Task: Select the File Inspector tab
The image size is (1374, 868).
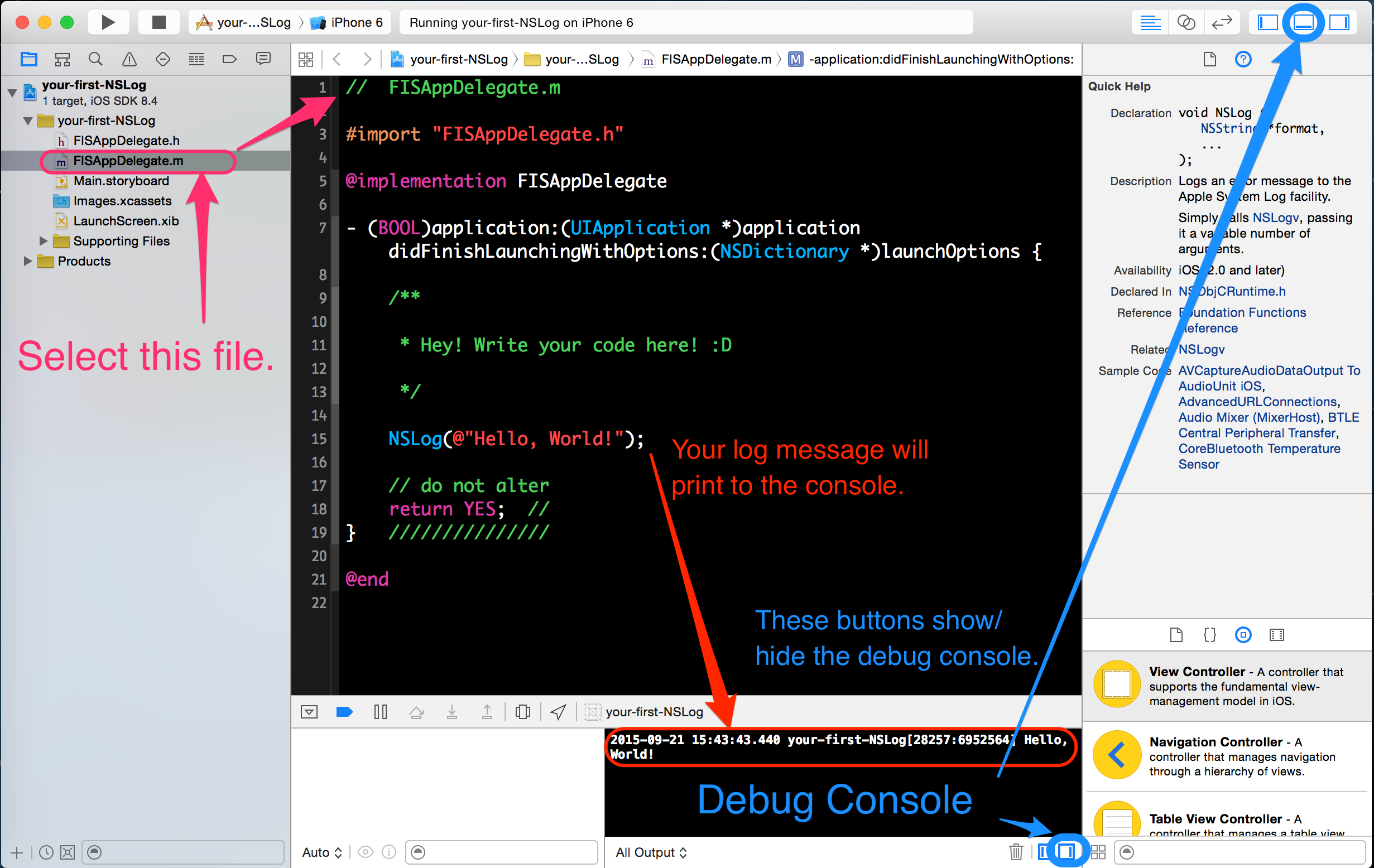Action: (1209, 59)
